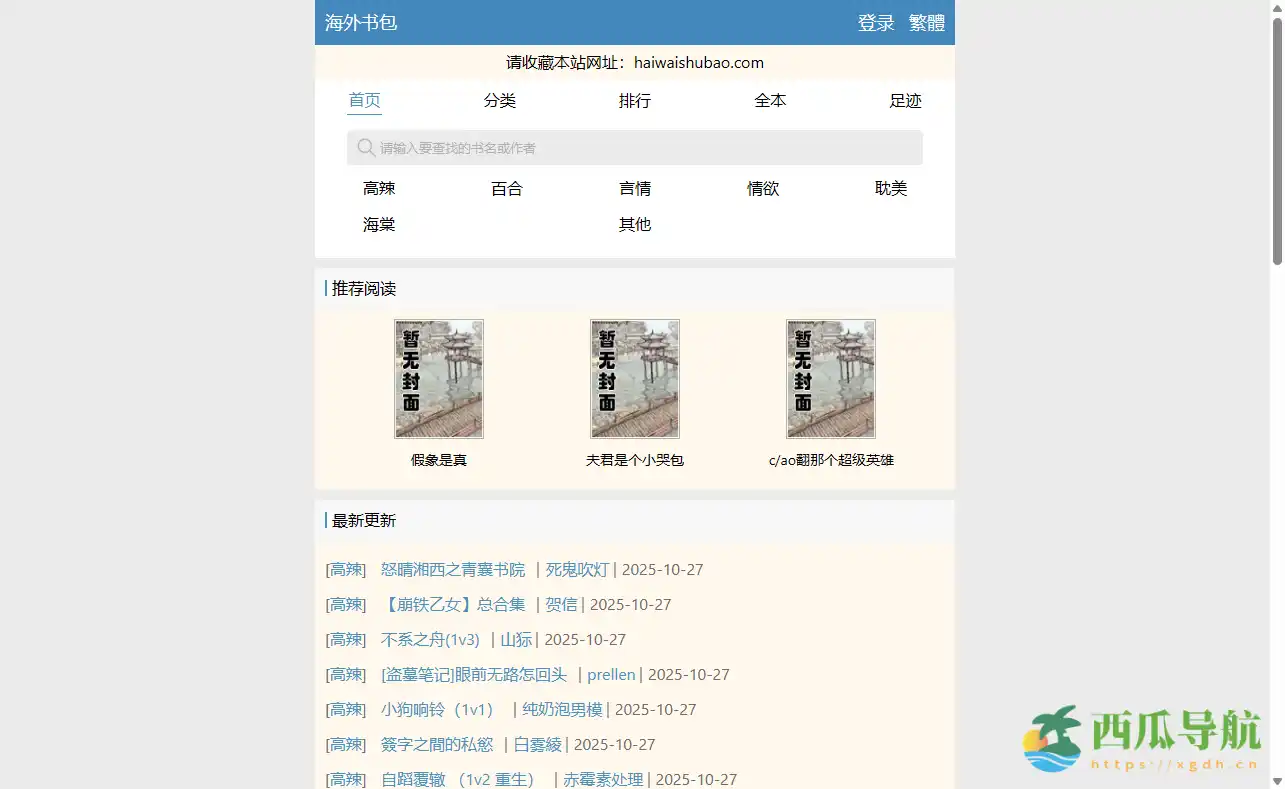Switch to the 排行 tab
This screenshot has height=789, width=1285.
pyautogui.click(x=634, y=100)
